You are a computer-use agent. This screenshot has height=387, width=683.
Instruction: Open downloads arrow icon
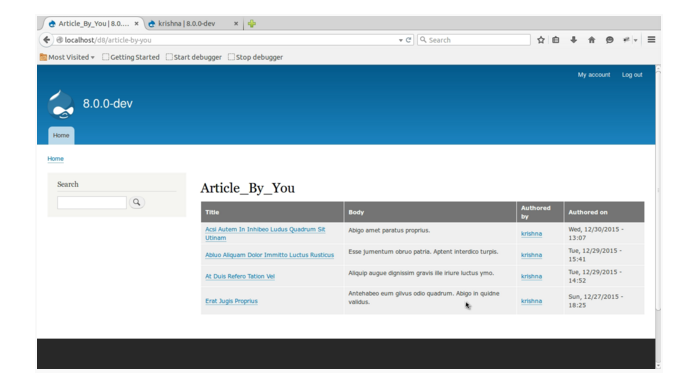click(x=574, y=40)
